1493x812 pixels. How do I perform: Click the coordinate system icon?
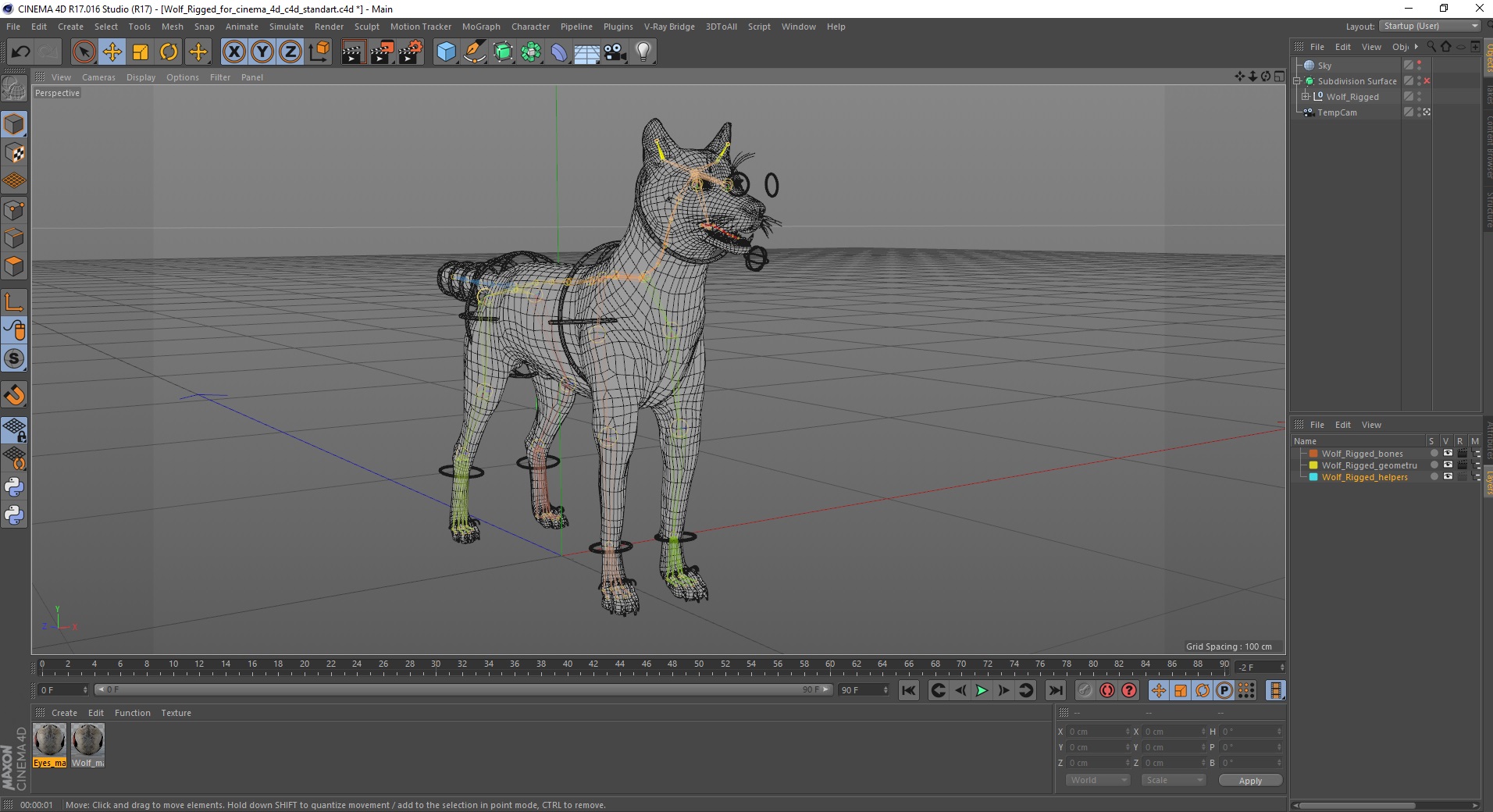tap(319, 52)
